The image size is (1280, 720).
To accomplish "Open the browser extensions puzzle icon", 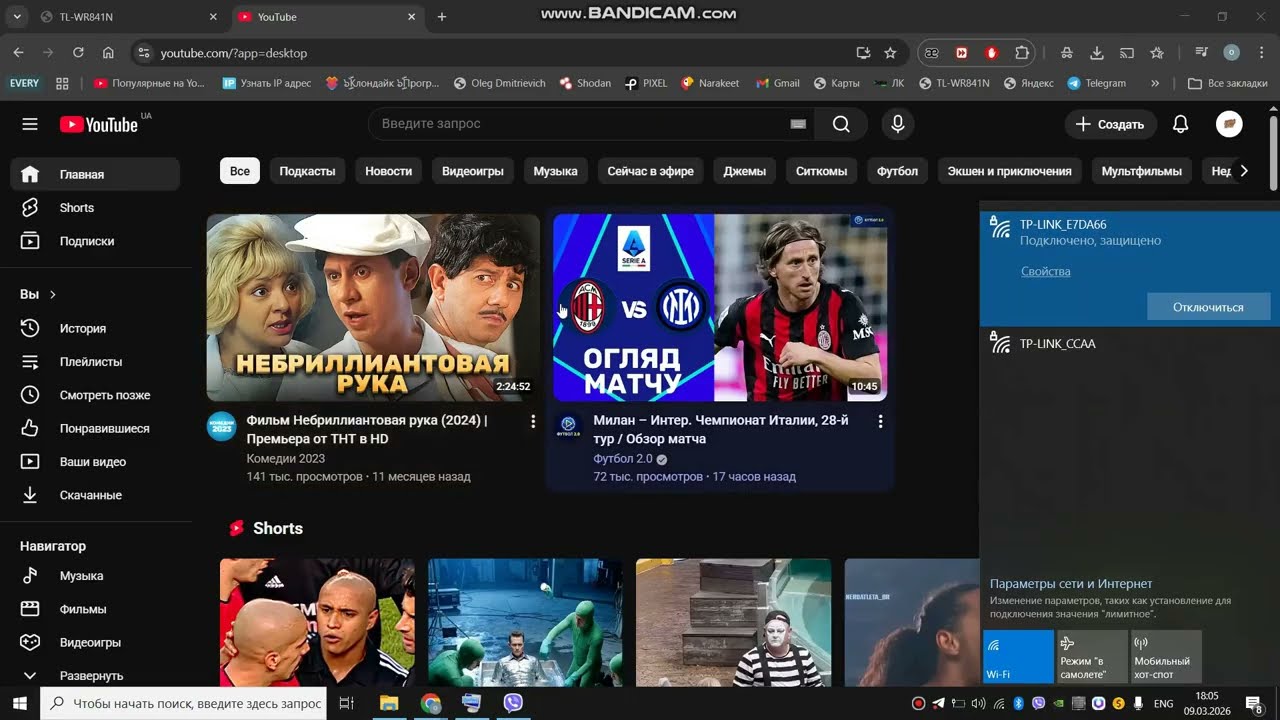I will click(x=1022, y=53).
